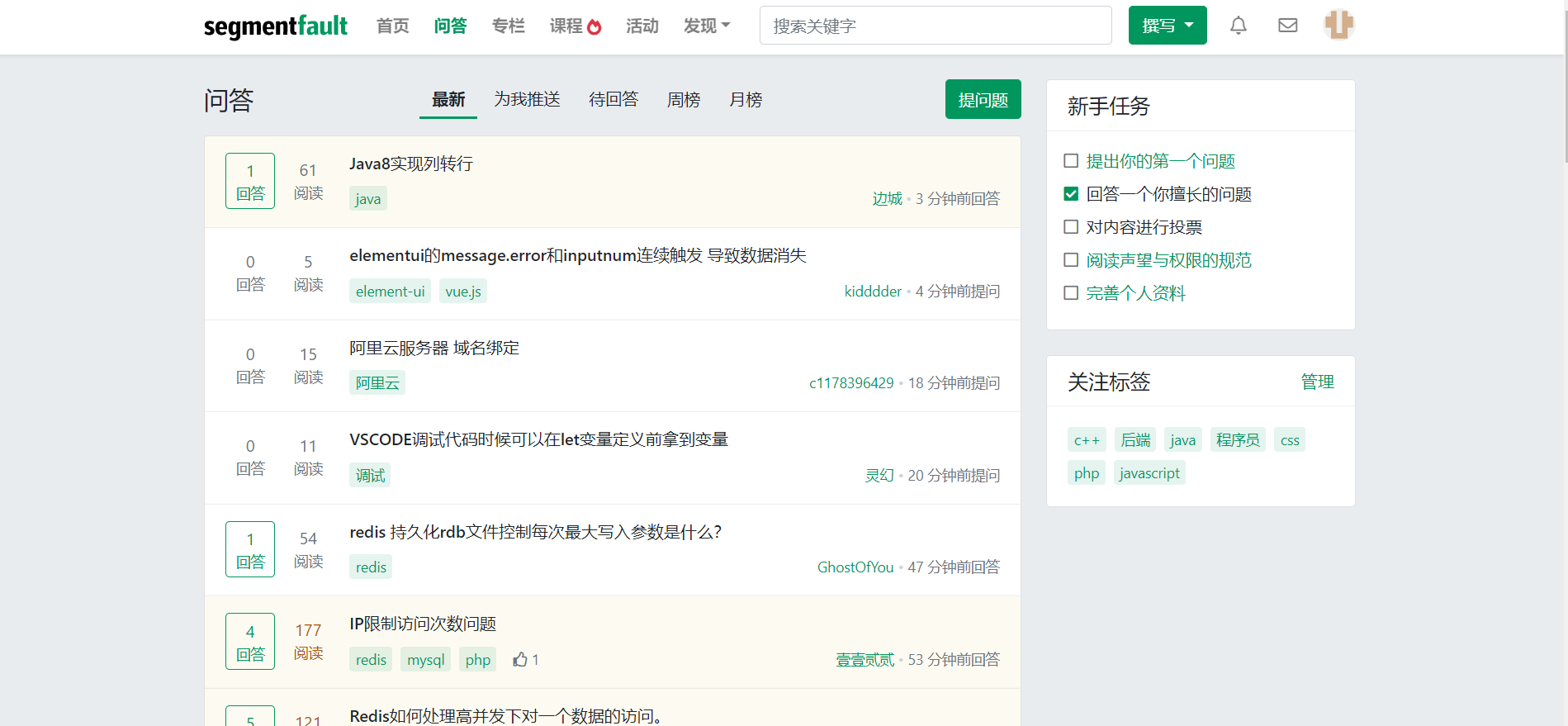The height and width of the screenshot is (726, 1568).
Task: Switch to the 待回答 tab
Action: click(x=613, y=100)
